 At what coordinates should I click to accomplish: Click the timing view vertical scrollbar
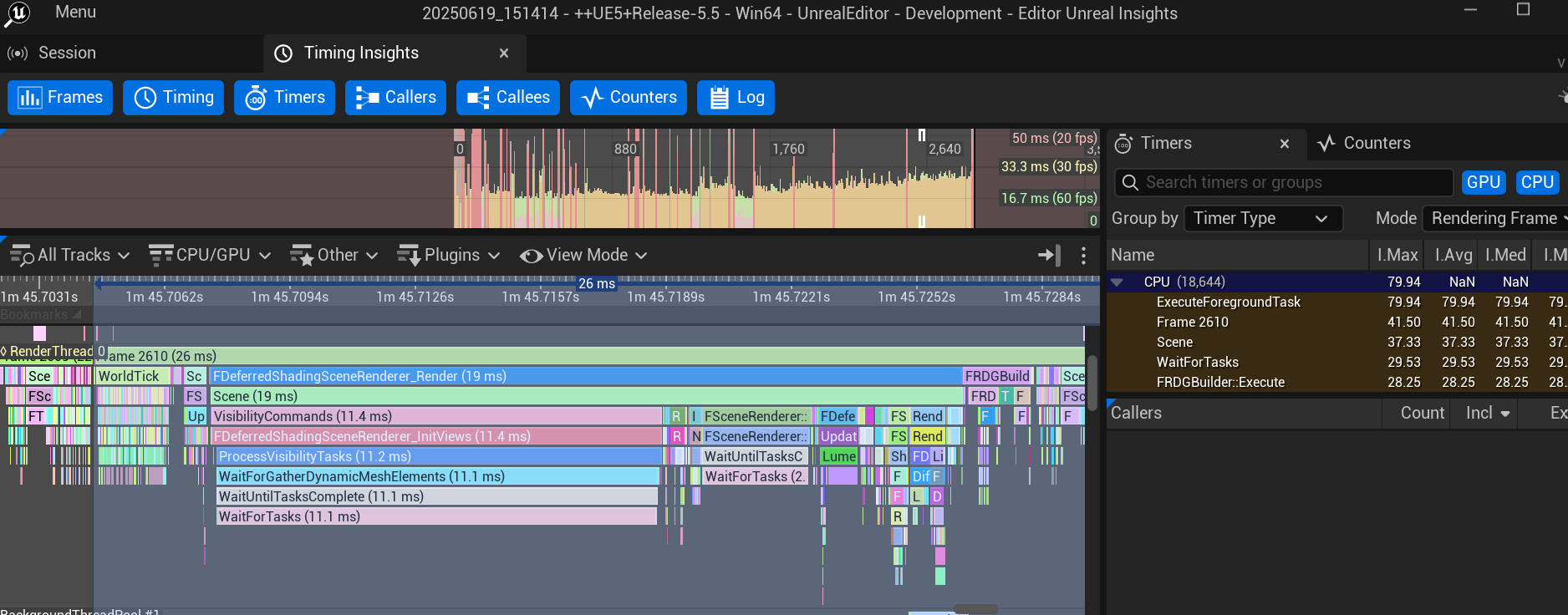coord(1092,383)
